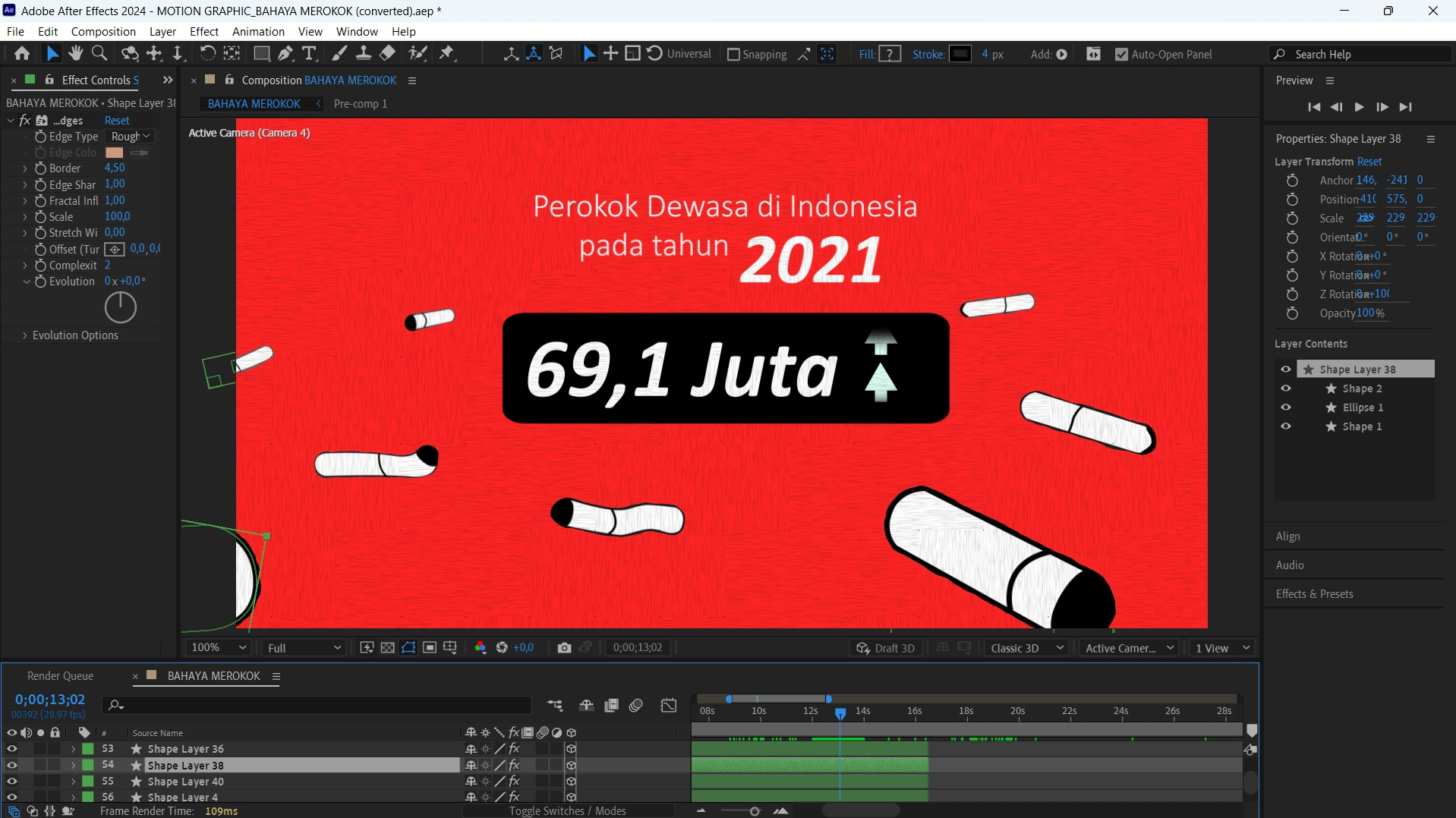Open the Edge Type Rough dropdown
The width and height of the screenshot is (1456, 818).
[131, 137]
